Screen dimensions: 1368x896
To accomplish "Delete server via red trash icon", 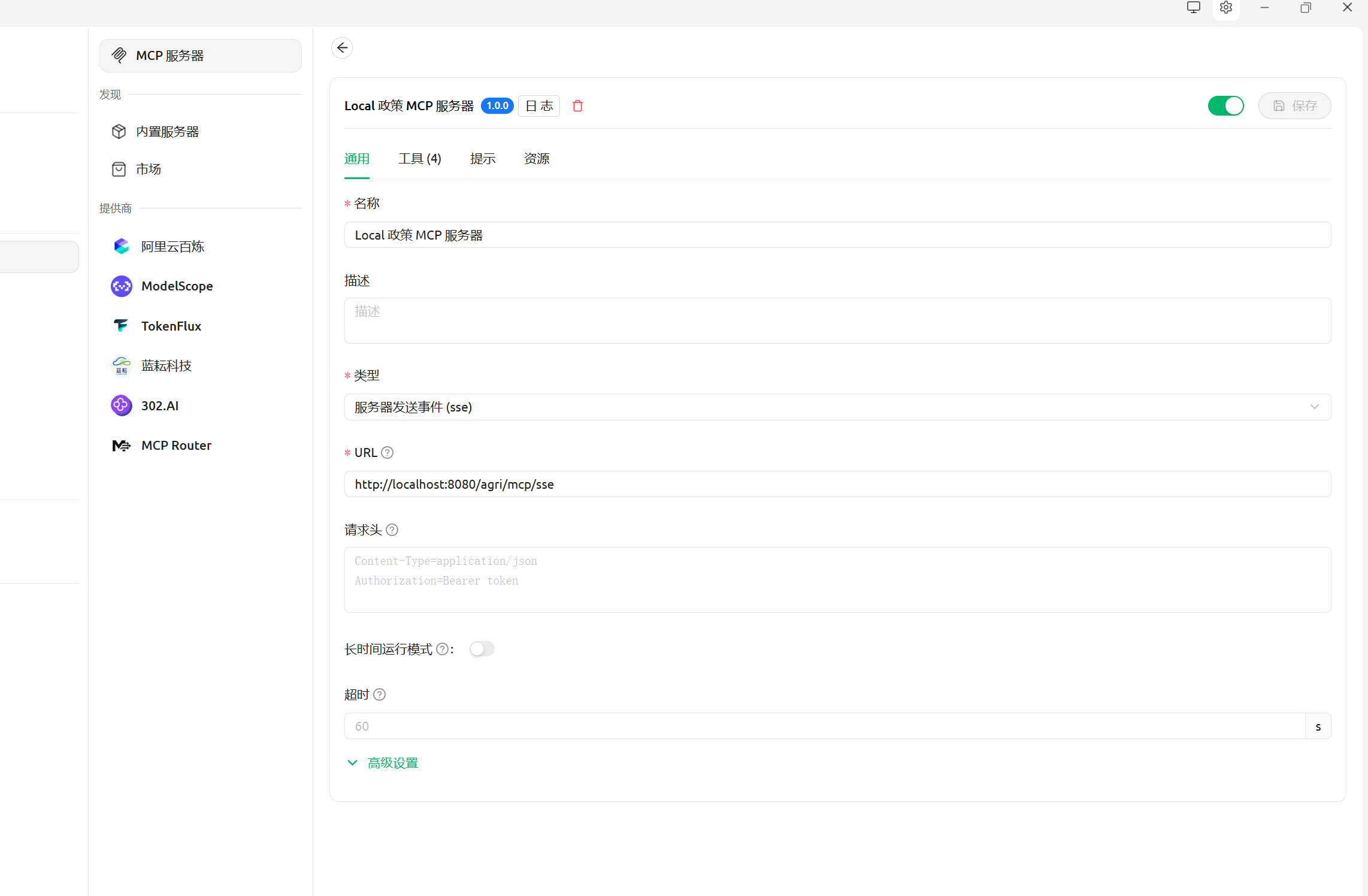I will (577, 106).
